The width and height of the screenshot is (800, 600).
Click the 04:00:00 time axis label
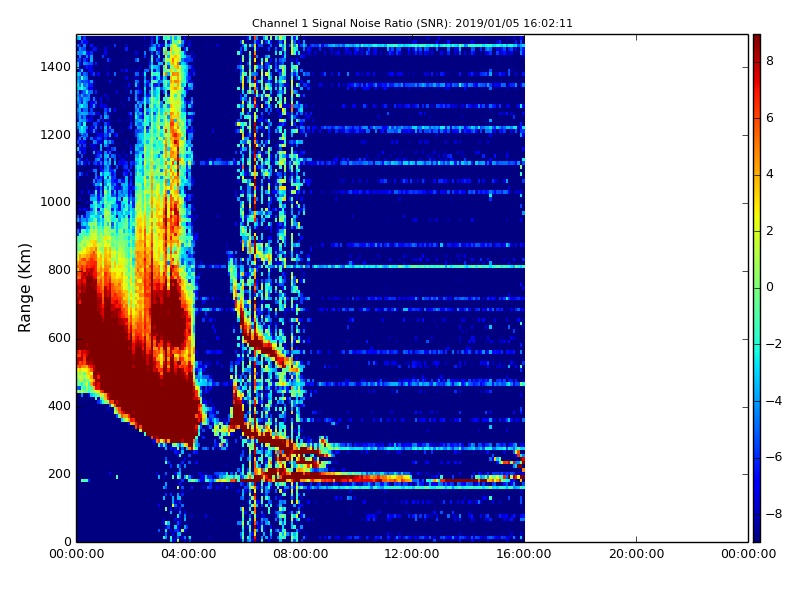tap(188, 554)
